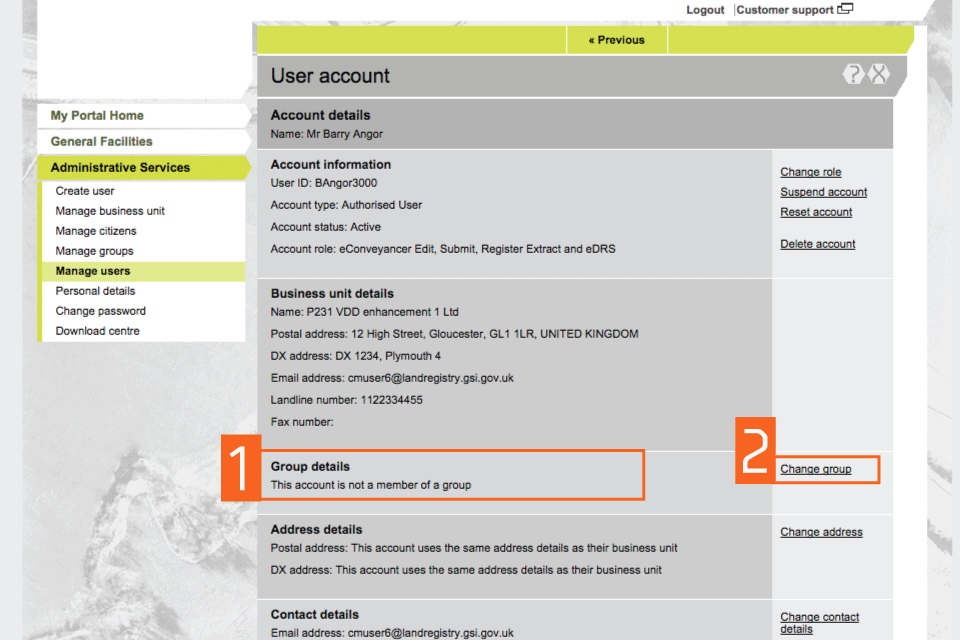Click the help question mark icon
The height and width of the screenshot is (640, 960).
853,74
